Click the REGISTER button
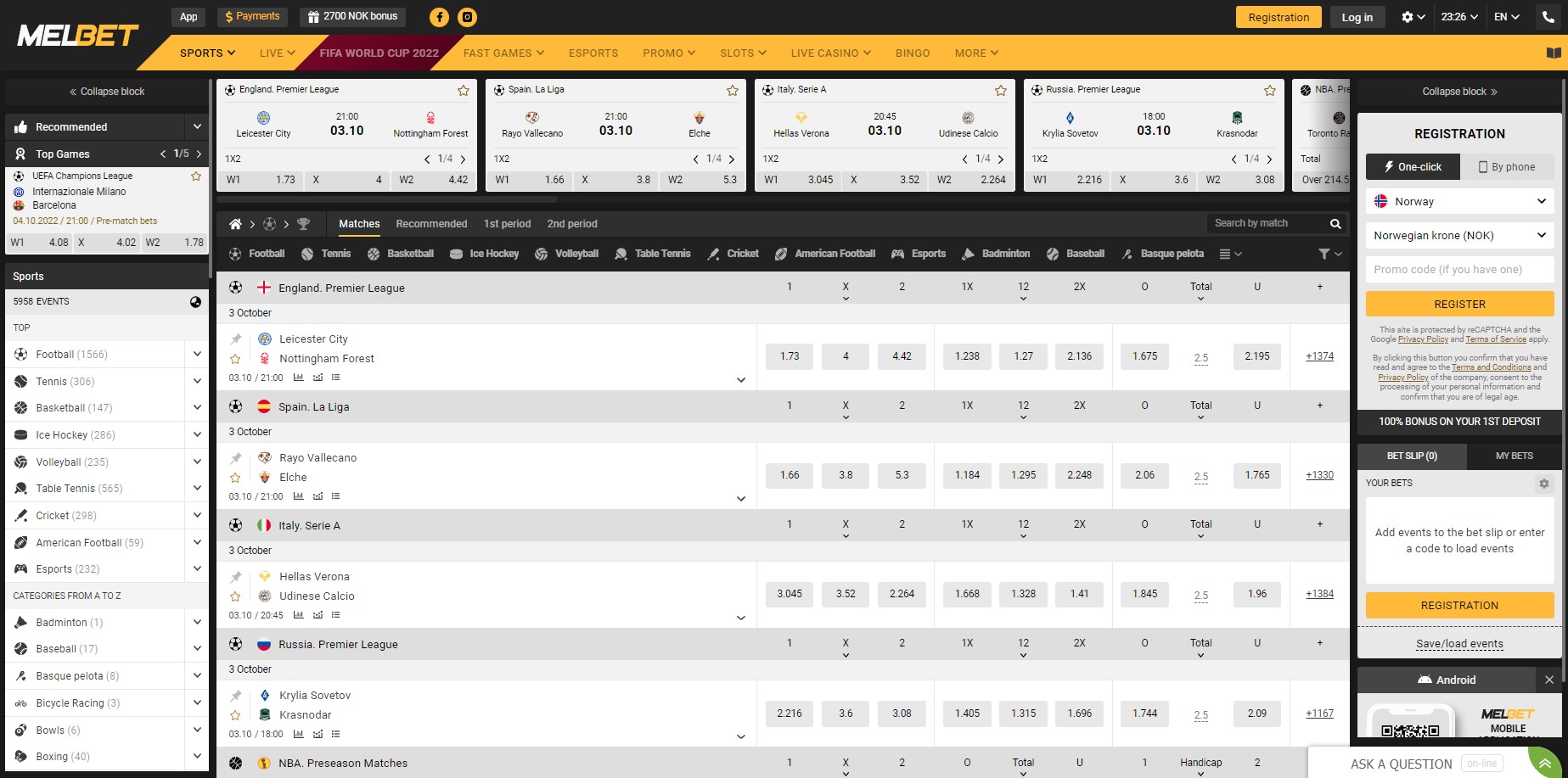 [x=1460, y=304]
